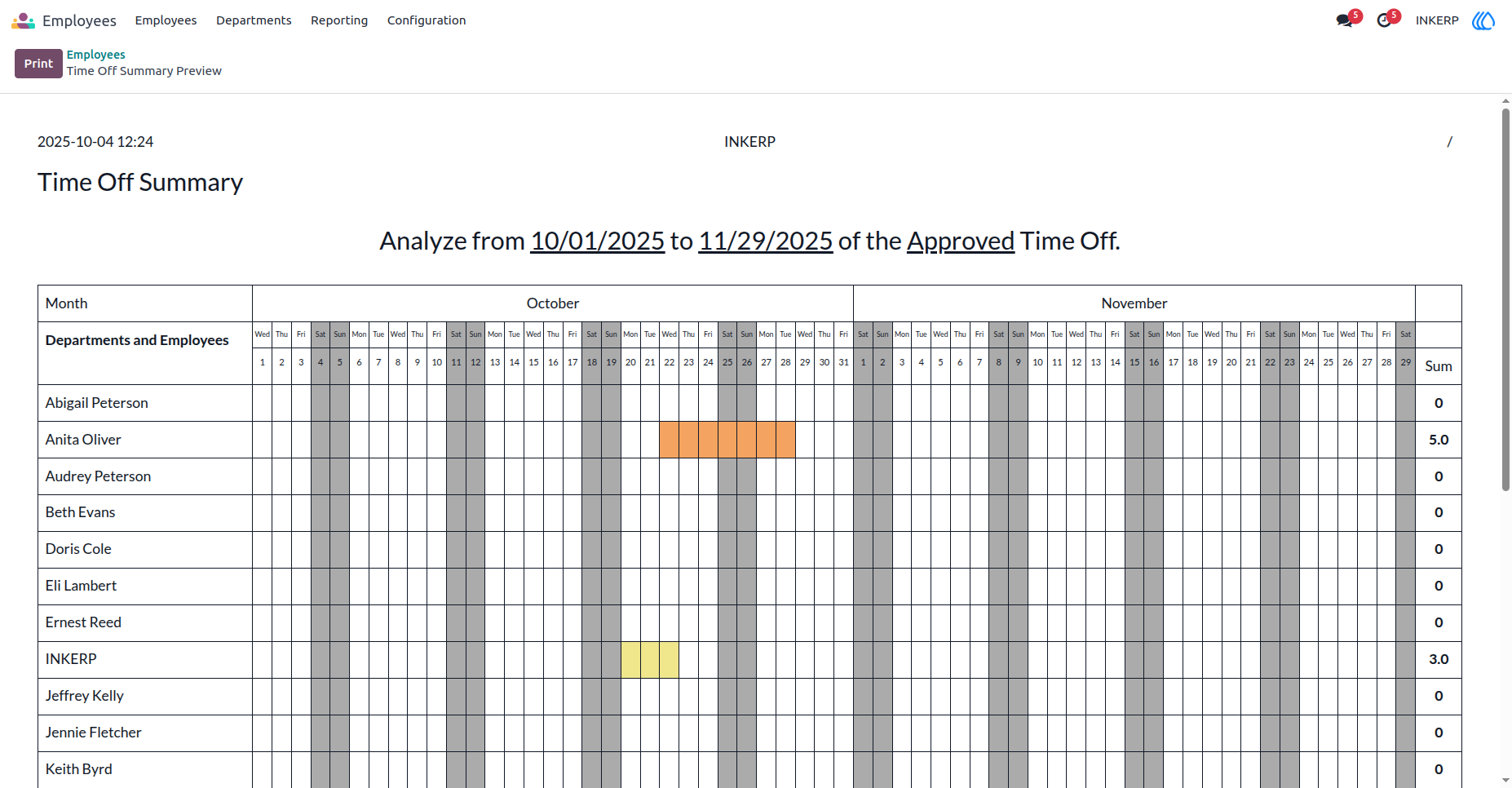Click the Time Off Summary heading

tap(140, 182)
